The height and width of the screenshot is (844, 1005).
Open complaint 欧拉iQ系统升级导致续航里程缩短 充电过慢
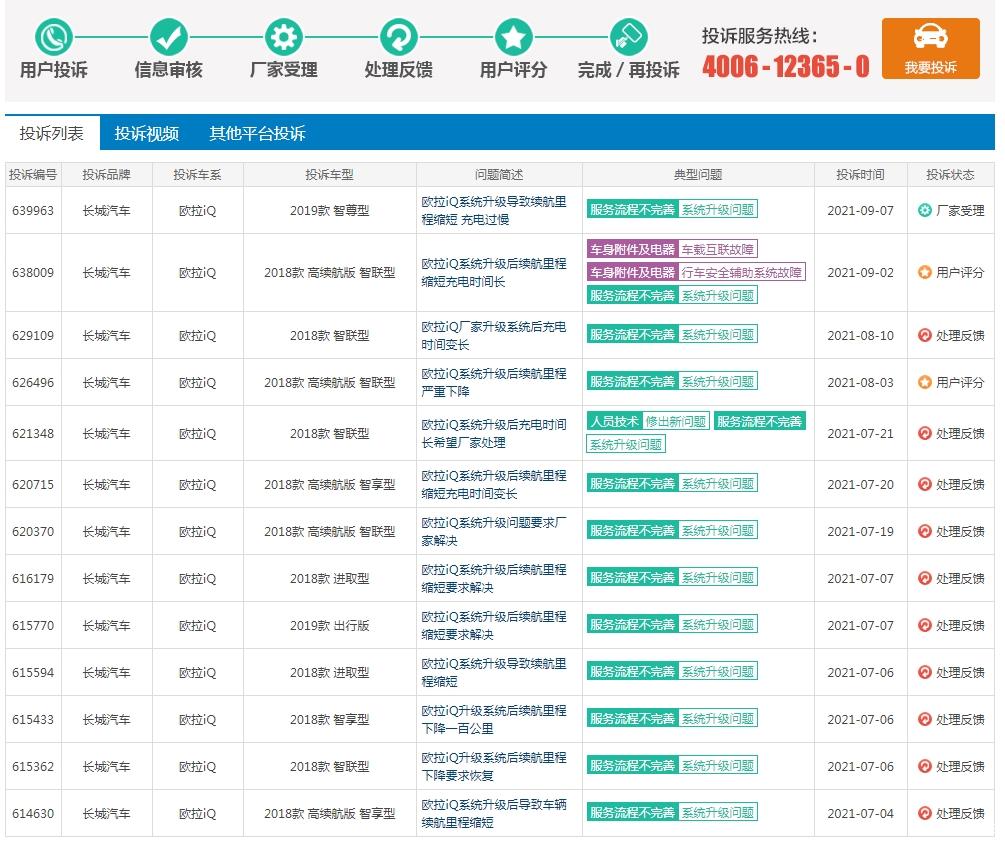click(x=494, y=210)
